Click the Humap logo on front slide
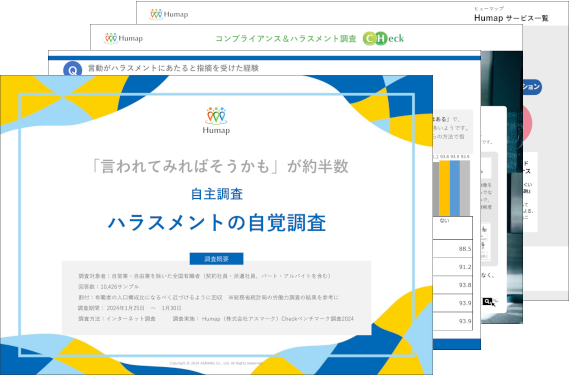This screenshot has width=570, height=375. [x=216, y=121]
